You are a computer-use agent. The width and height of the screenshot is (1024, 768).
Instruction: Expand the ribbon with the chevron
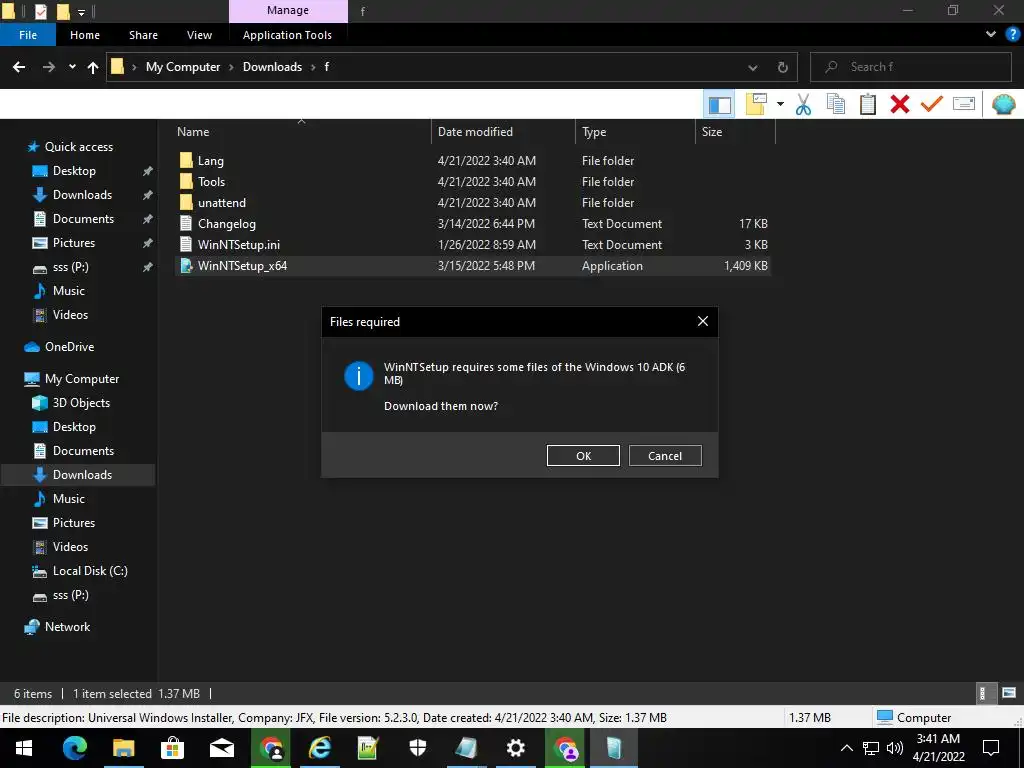(991, 35)
